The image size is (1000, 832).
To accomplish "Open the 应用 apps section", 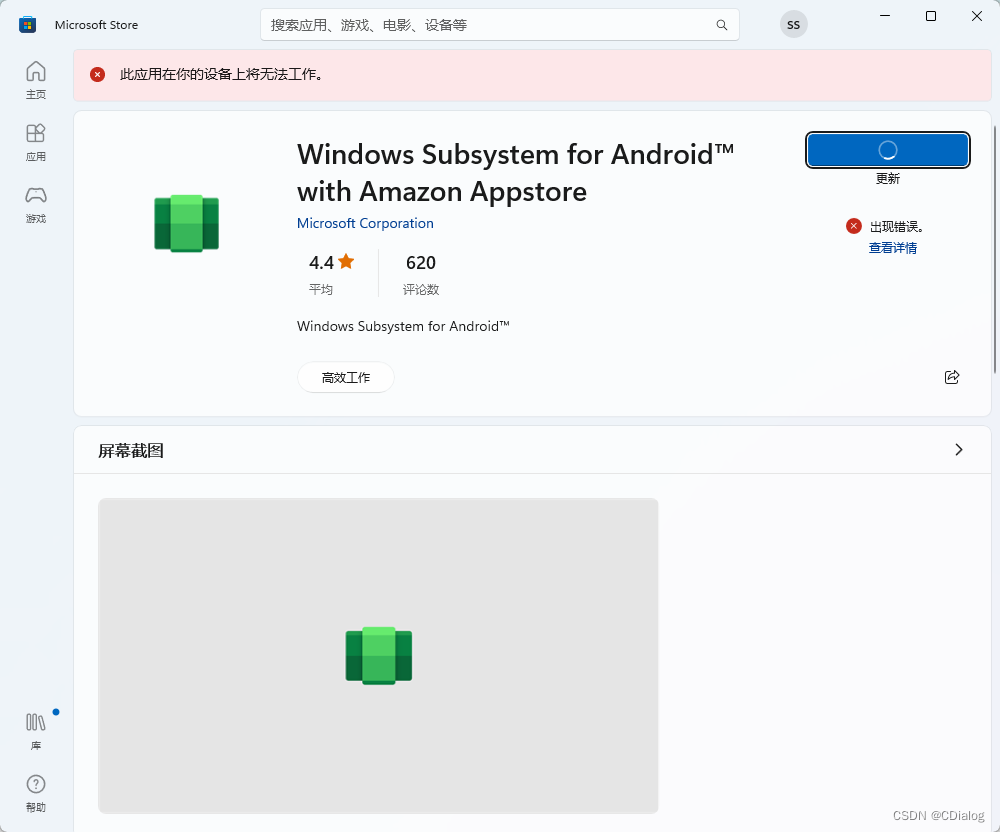I will pos(36,142).
